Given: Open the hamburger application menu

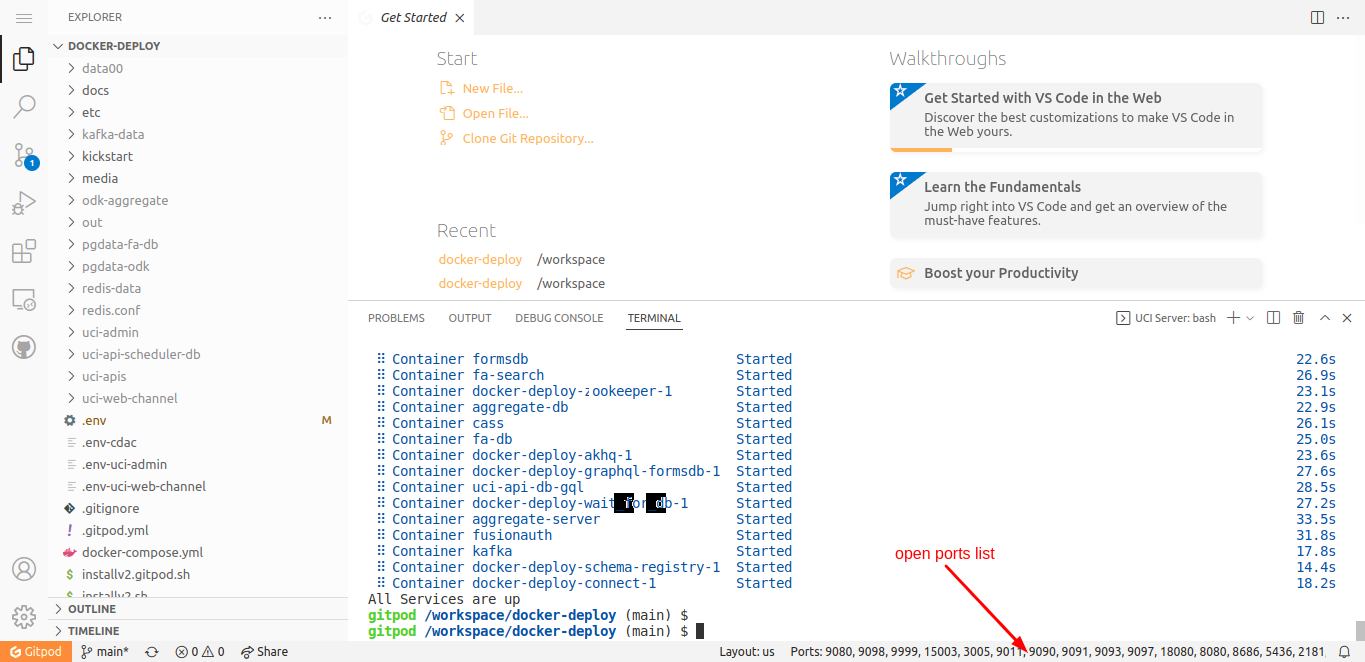Looking at the screenshot, I should click(x=24, y=18).
